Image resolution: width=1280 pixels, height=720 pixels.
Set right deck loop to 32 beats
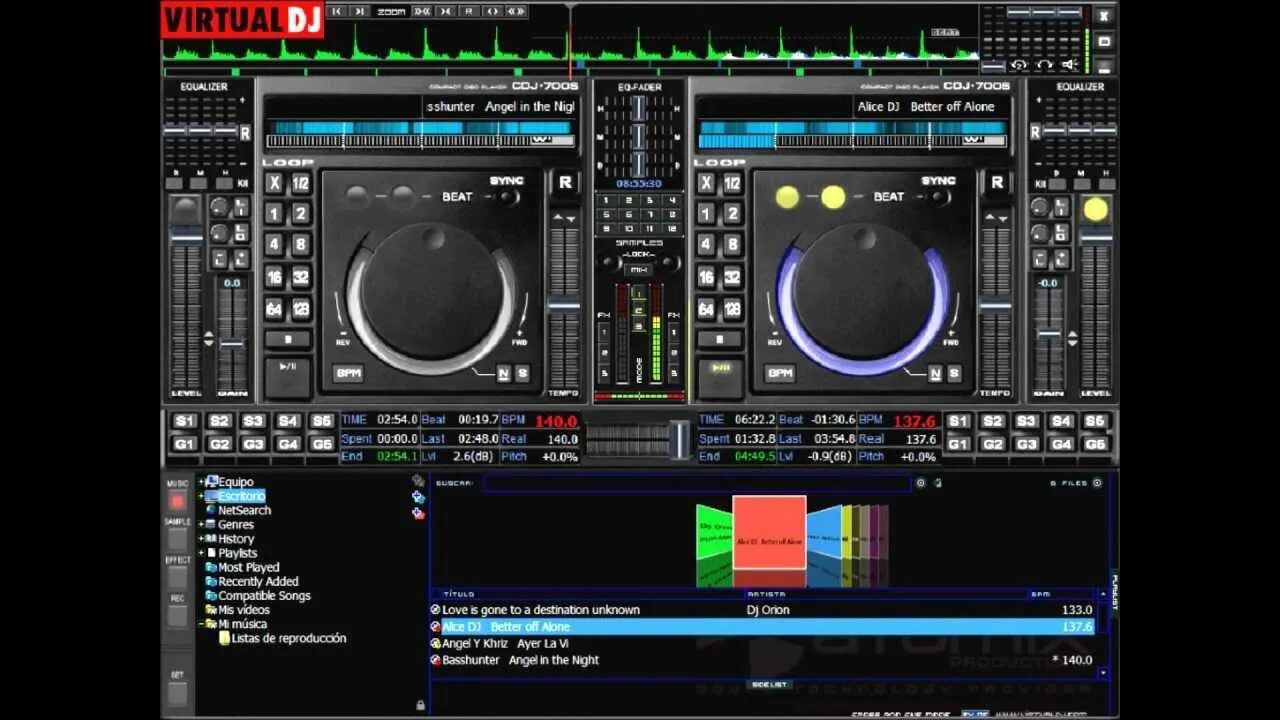point(733,277)
